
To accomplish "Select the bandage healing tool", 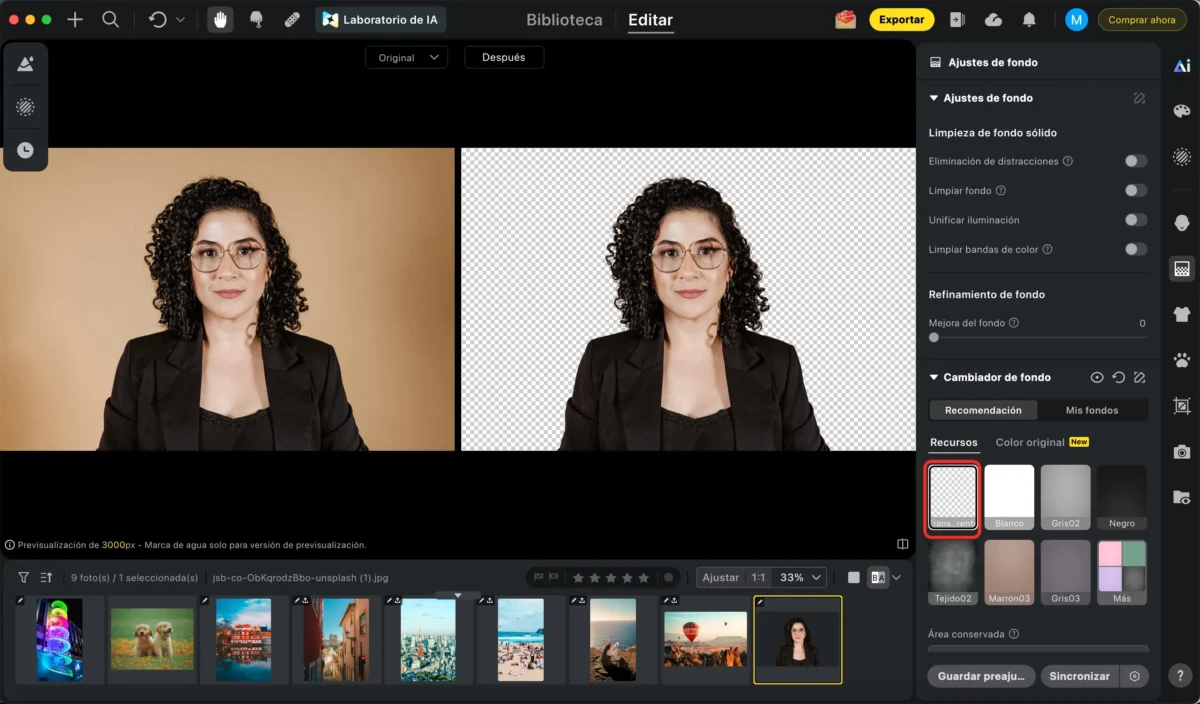I will click(292, 20).
